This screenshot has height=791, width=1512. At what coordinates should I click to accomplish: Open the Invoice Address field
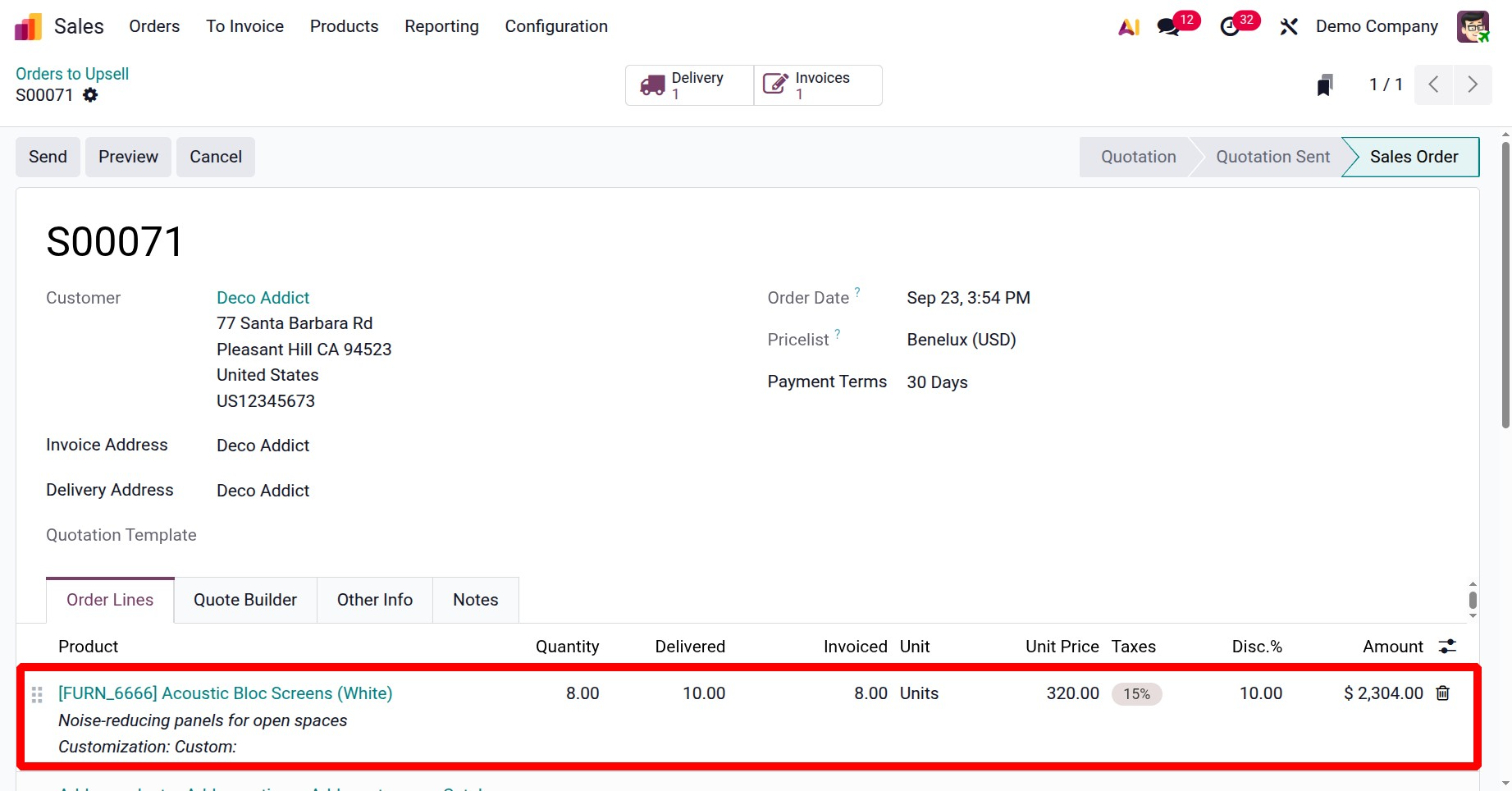click(x=263, y=446)
